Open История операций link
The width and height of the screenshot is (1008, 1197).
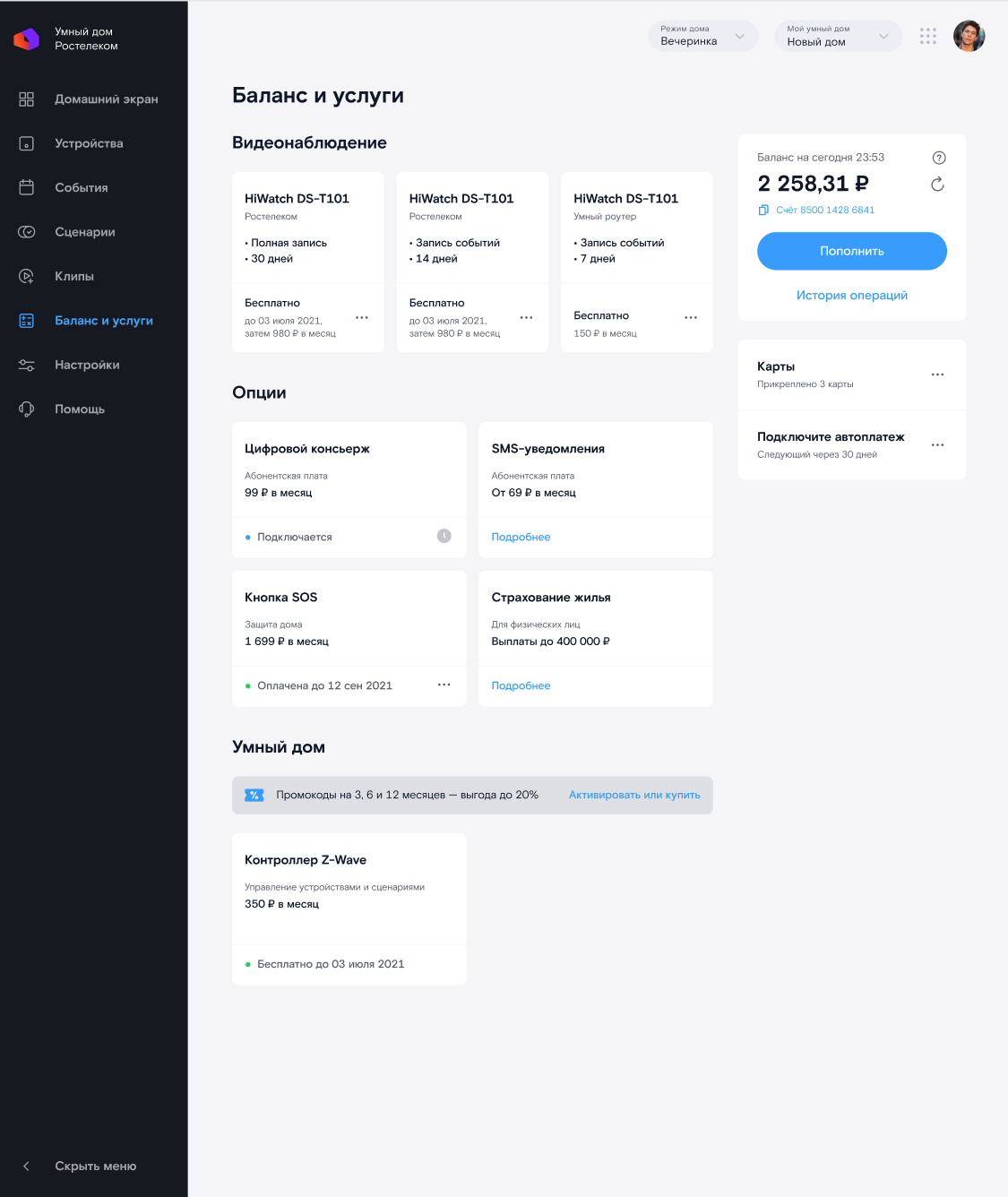[x=851, y=295]
